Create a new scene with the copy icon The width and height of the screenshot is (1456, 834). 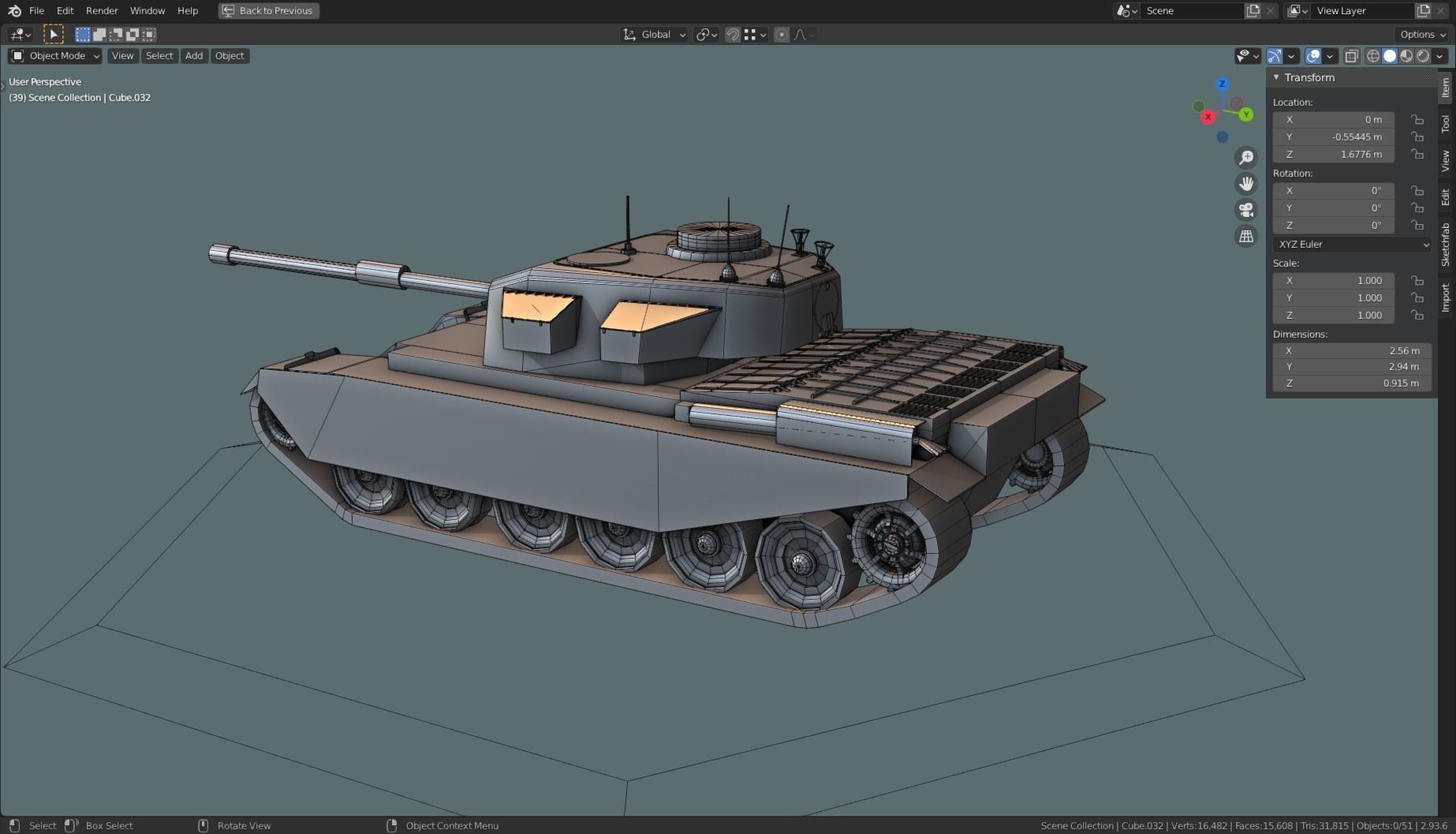[x=1253, y=10]
